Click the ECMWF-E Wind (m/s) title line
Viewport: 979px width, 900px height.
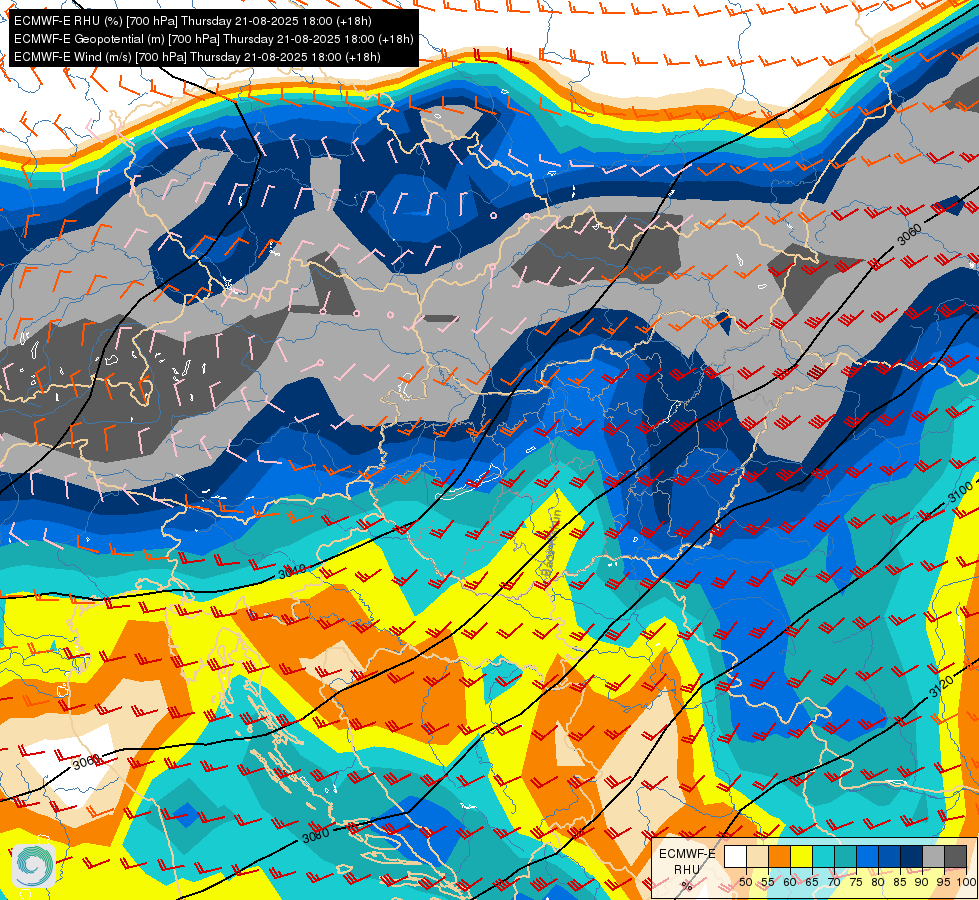197,57
